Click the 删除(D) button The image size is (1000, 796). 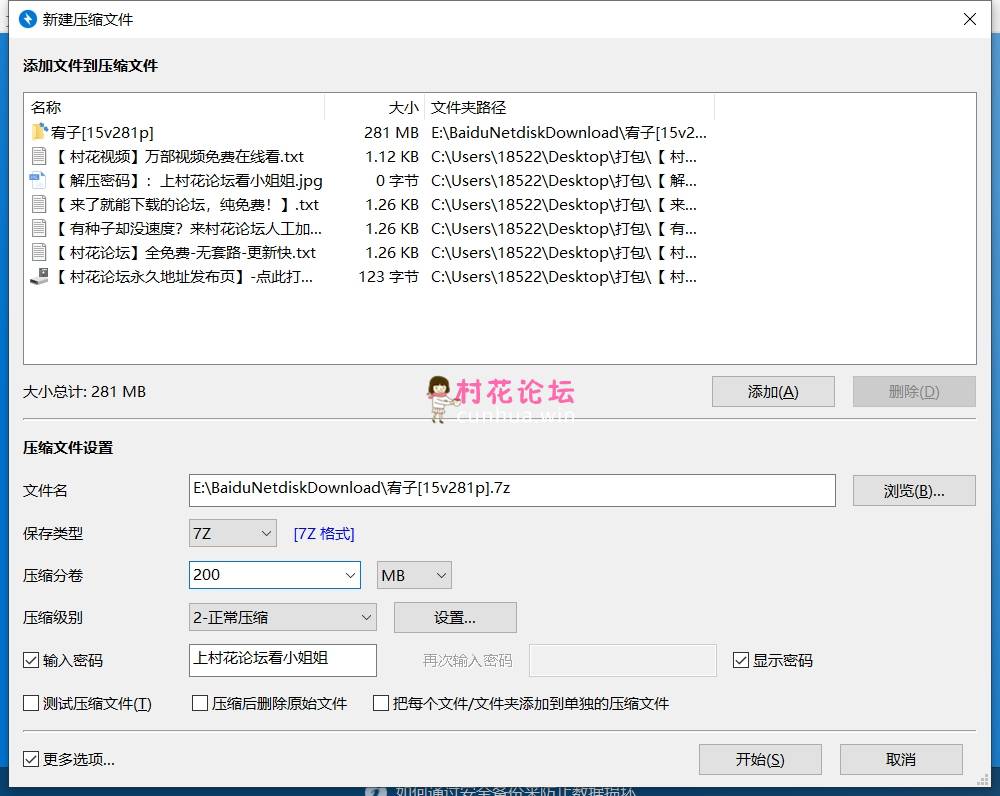tap(914, 392)
